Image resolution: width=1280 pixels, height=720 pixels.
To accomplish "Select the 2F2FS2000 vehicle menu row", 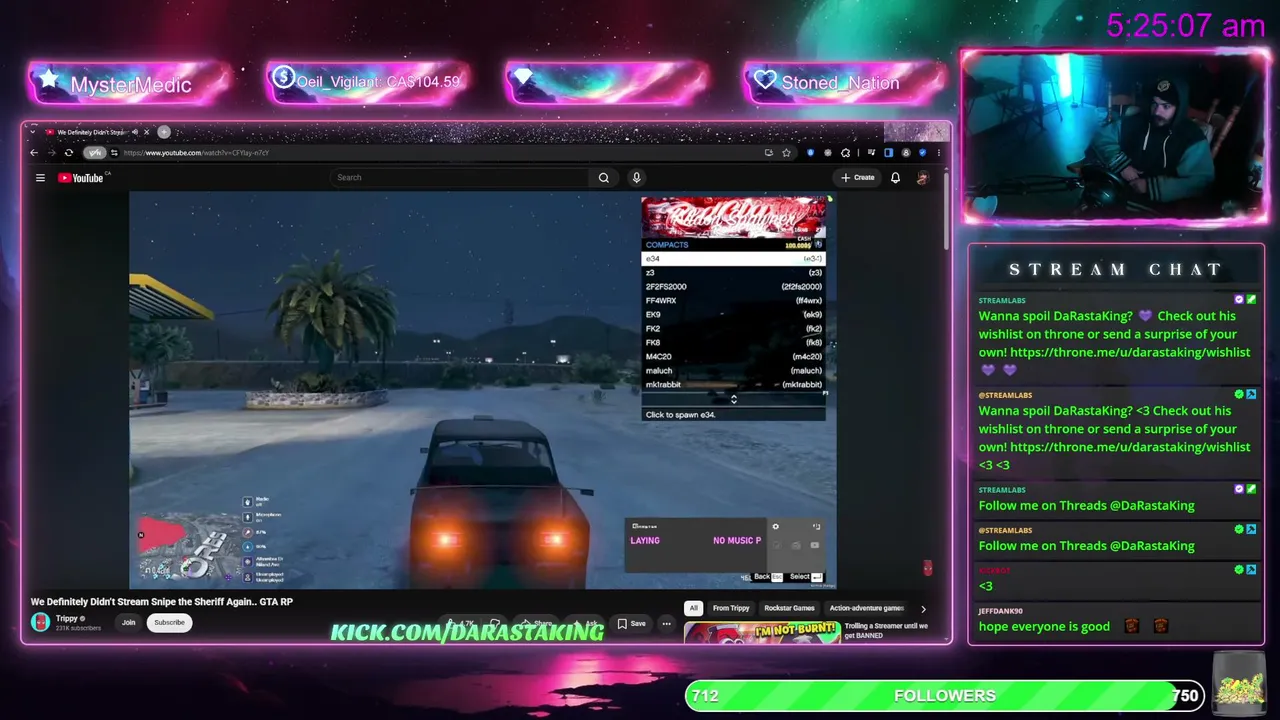I will [733, 287].
